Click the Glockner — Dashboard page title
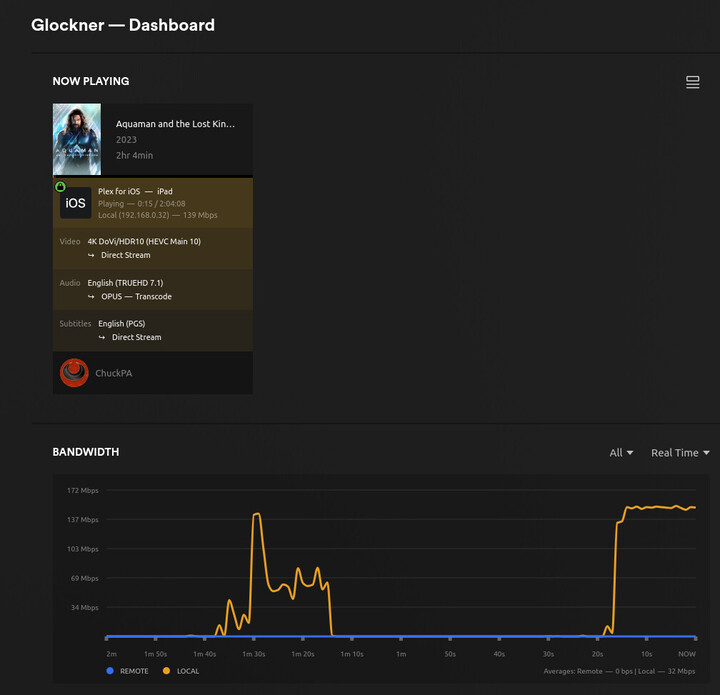This screenshot has width=720, height=695. pyautogui.click(x=123, y=25)
